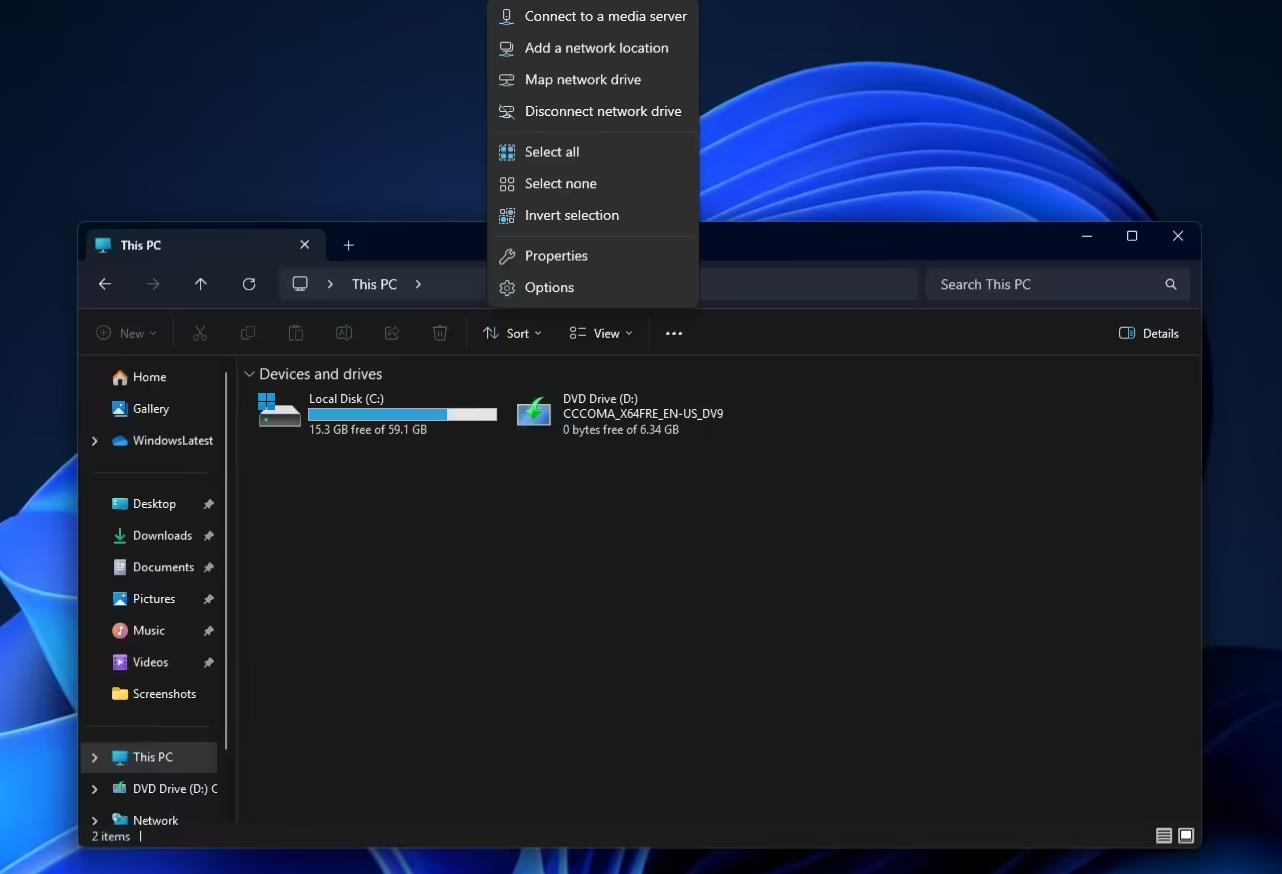Click the search magnifier icon
Viewport: 1282px width, 874px height.
click(1171, 284)
